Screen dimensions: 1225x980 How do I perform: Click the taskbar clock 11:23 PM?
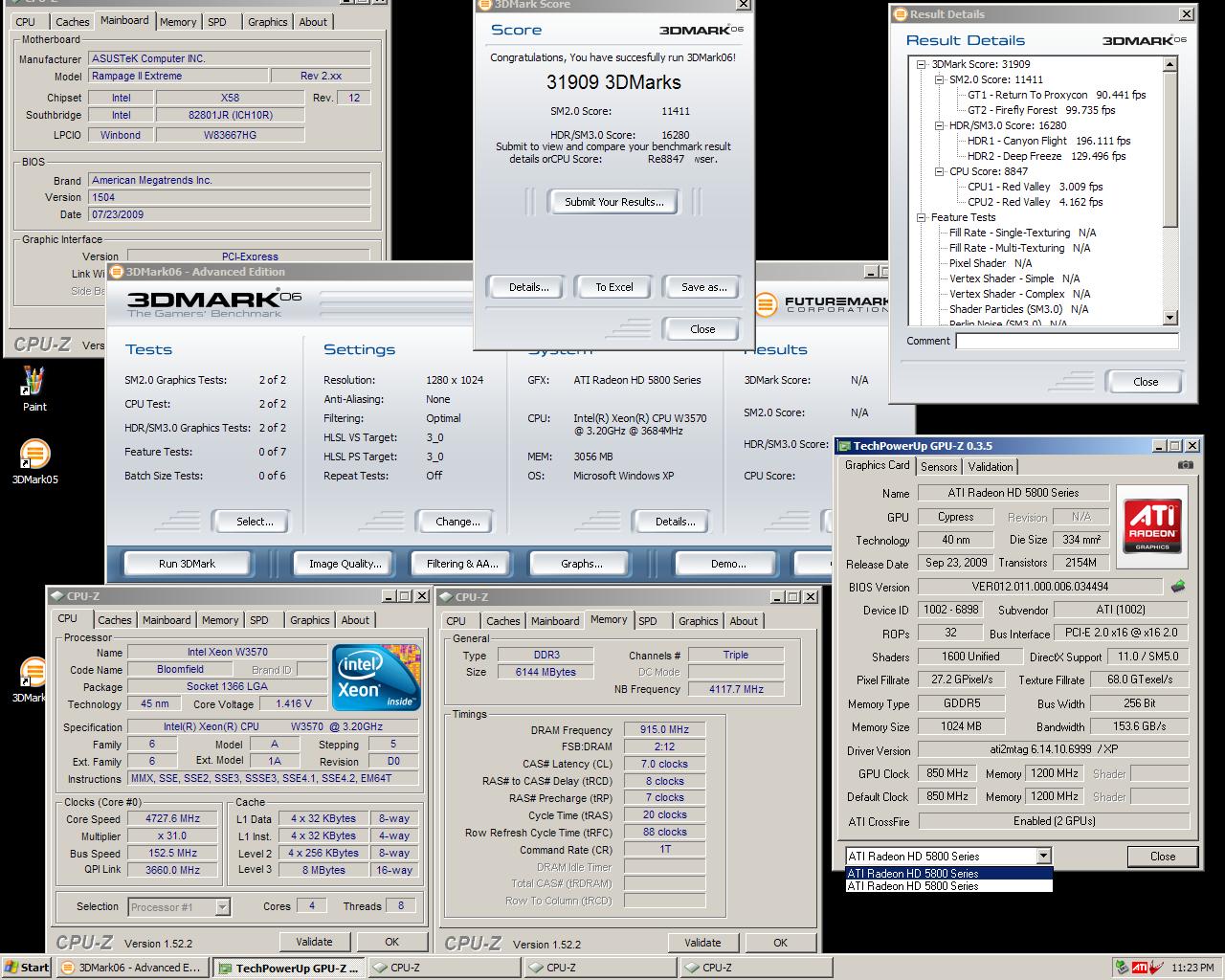pos(1192,968)
